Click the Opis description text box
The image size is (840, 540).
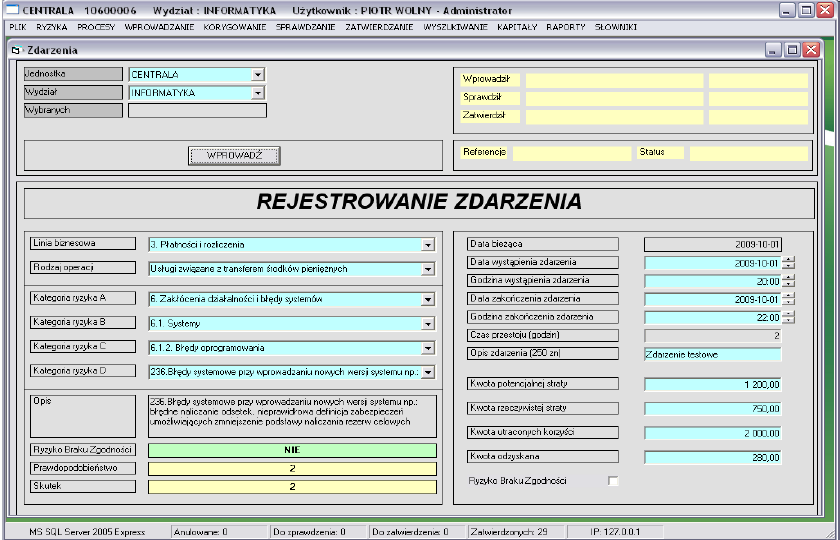coord(292,416)
